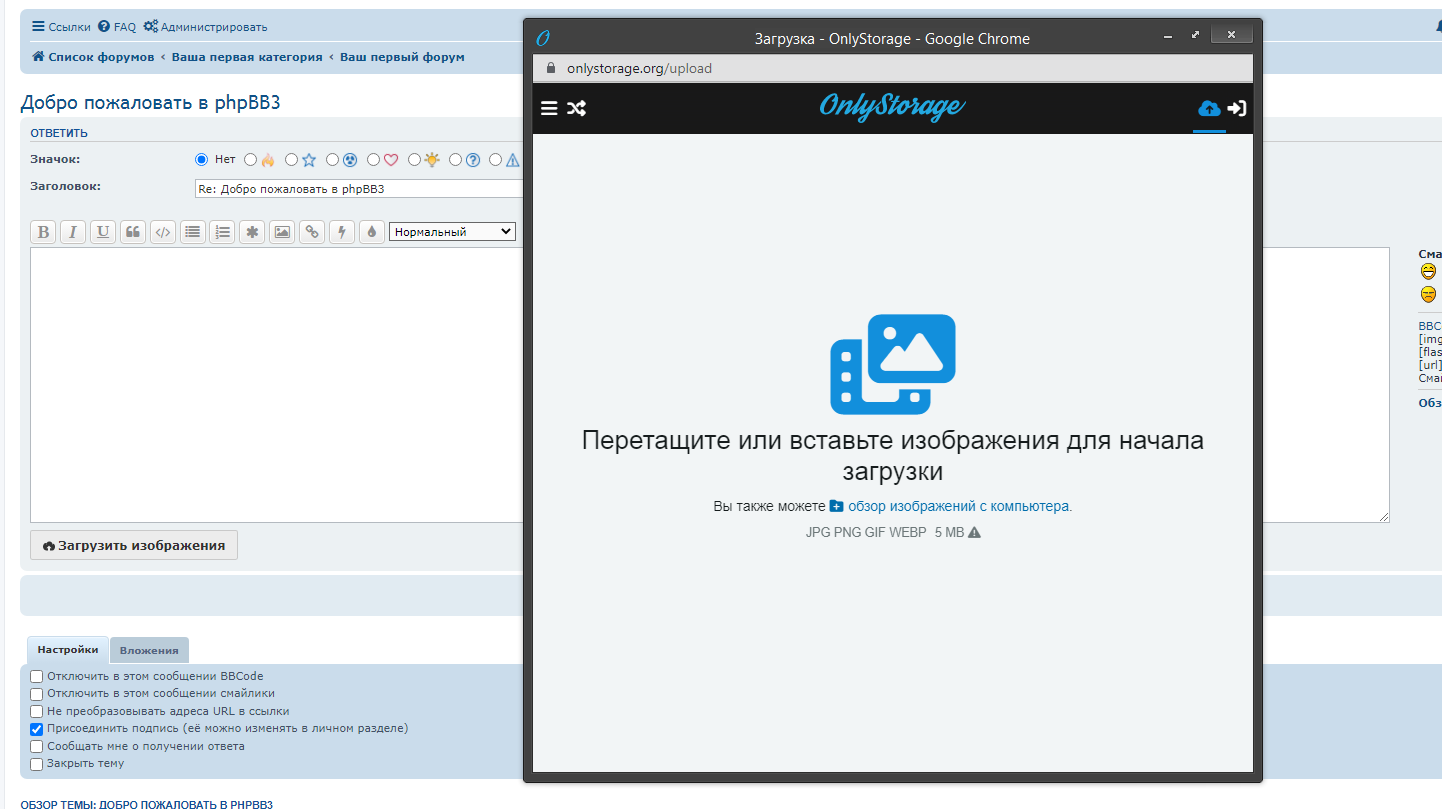Uncheck 'Присоединить подпись' checkbox
The height and width of the screenshot is (809, 1442).
pos(37,729)
